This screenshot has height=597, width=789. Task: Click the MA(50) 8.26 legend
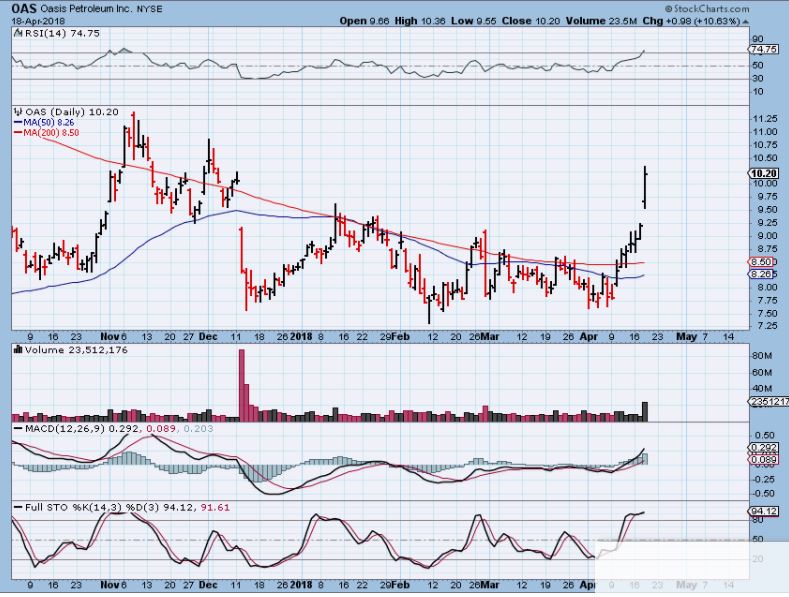[x=48, y=122]
